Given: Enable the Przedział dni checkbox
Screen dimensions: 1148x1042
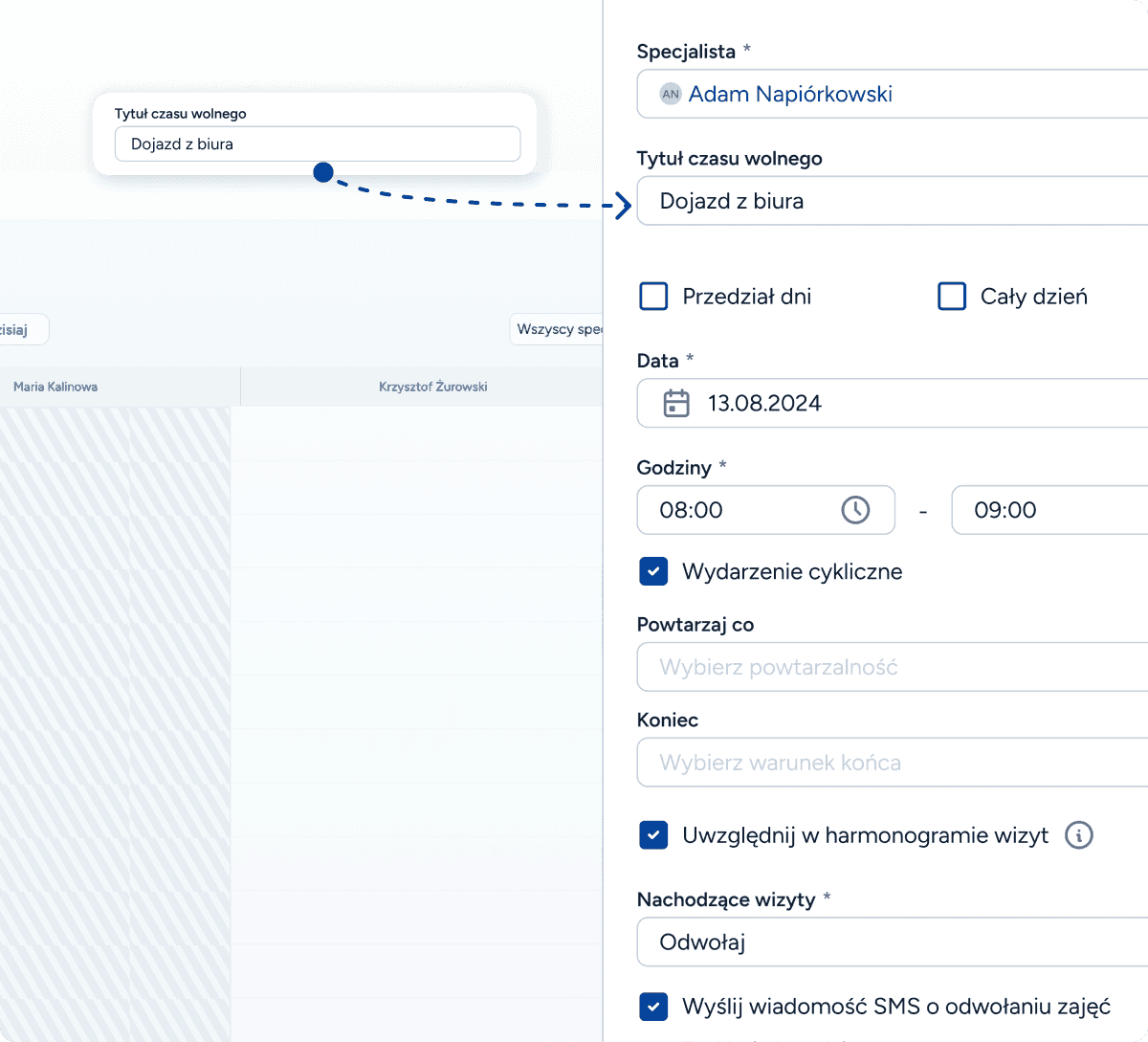Looking at the screenshot, I should (x=653, y=297).
